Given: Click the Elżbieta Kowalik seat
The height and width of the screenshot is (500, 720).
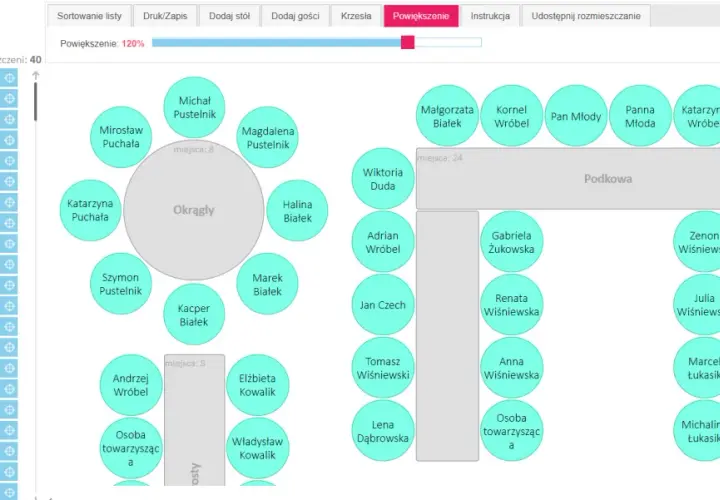Looking at the screenshot, I should [258, 385].
